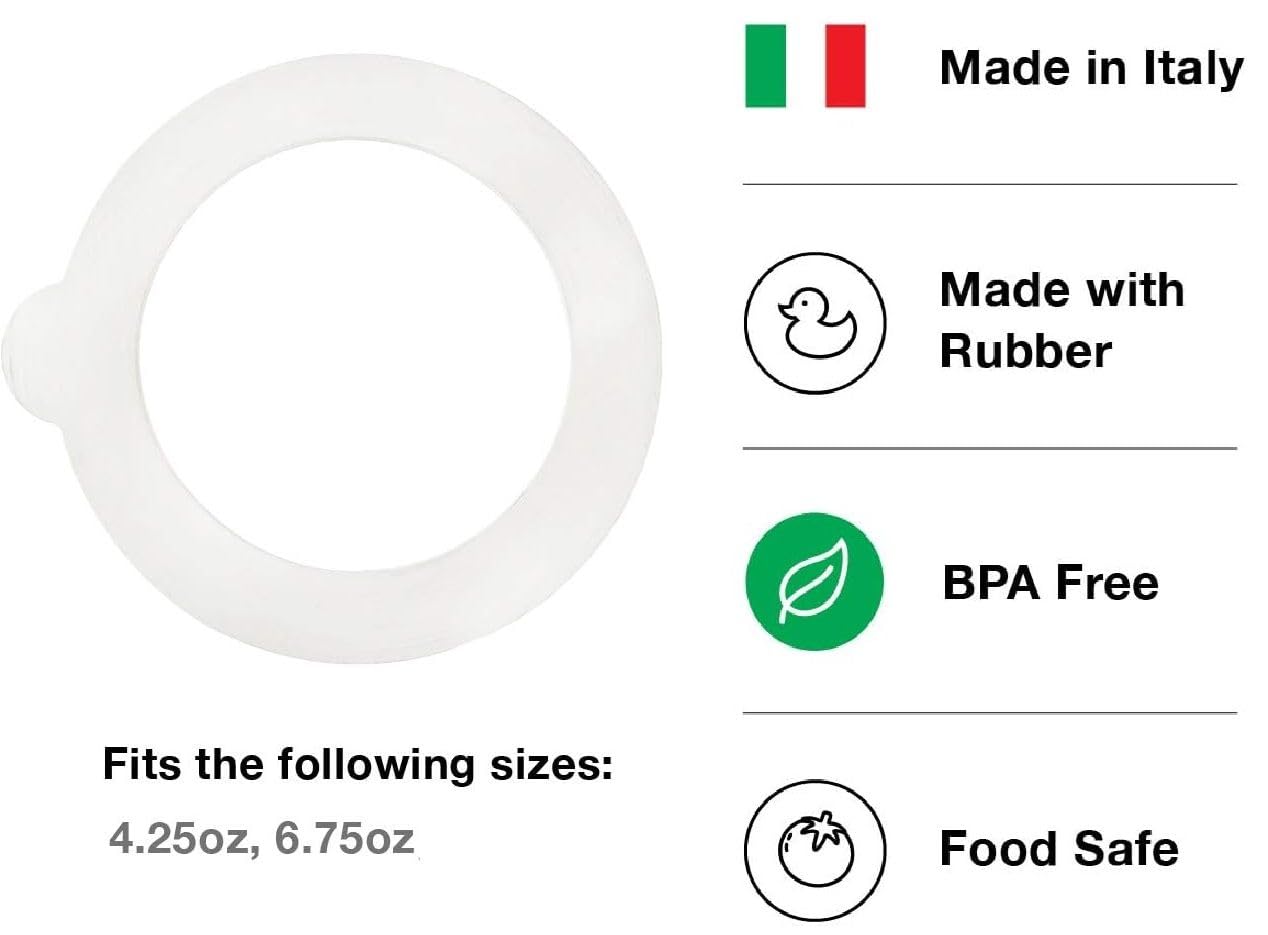
Task: Click the "Fits the following sizes:" heading
Action: click(357, 766)
